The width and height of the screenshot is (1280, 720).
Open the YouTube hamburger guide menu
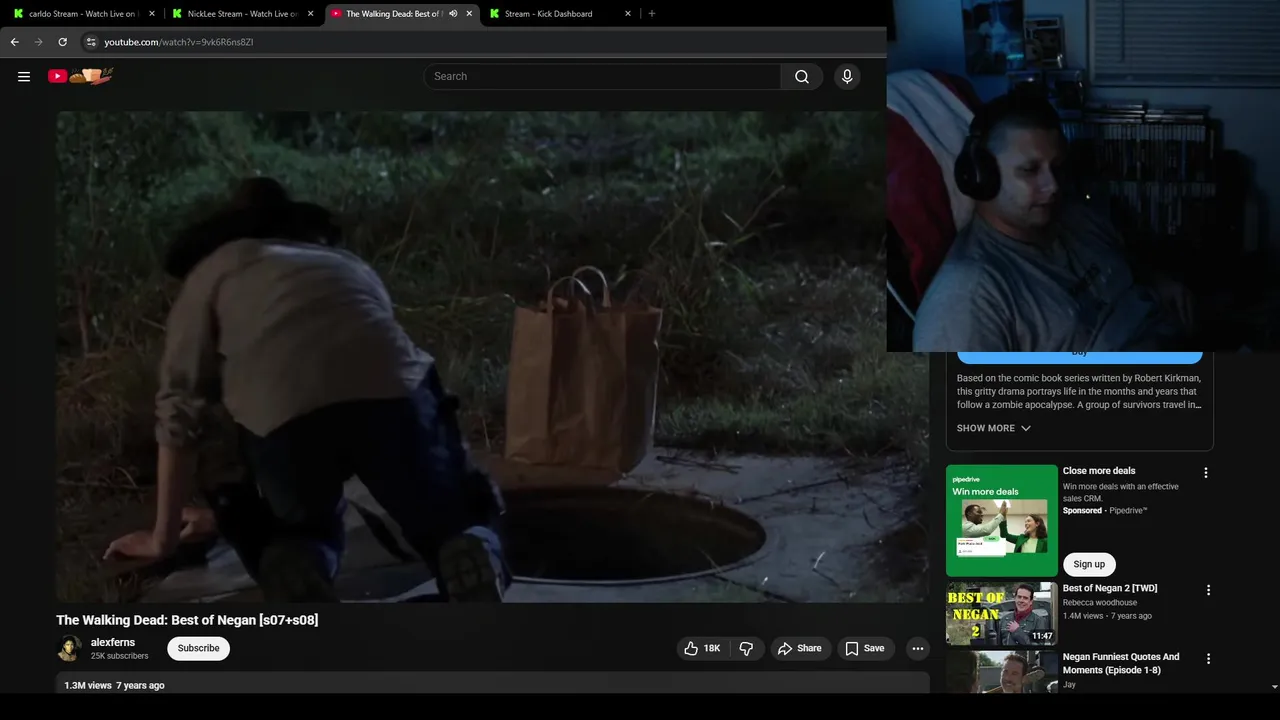tap(24, 76)
